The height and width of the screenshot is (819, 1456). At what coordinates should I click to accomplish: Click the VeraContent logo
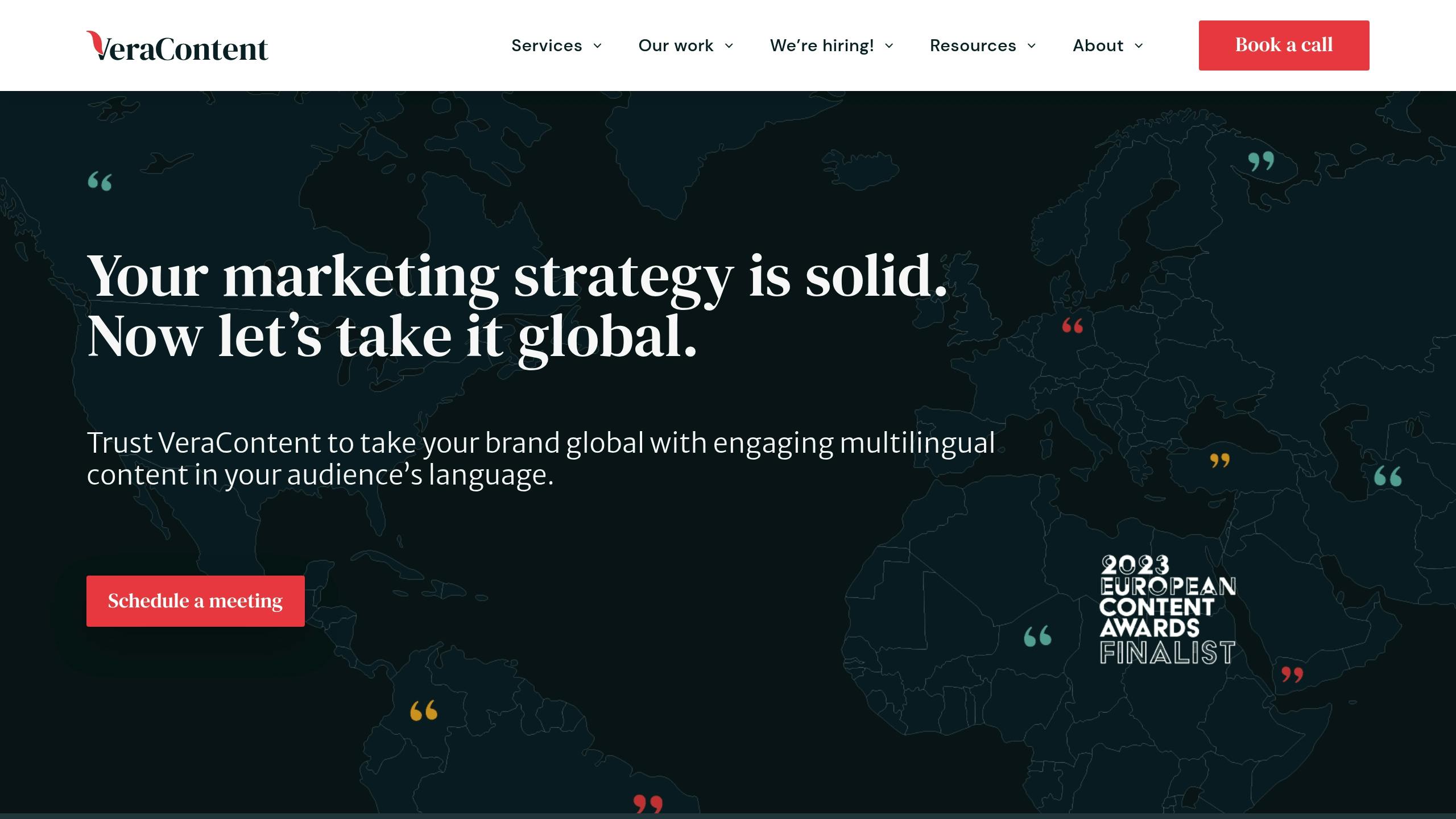[177, 46]
